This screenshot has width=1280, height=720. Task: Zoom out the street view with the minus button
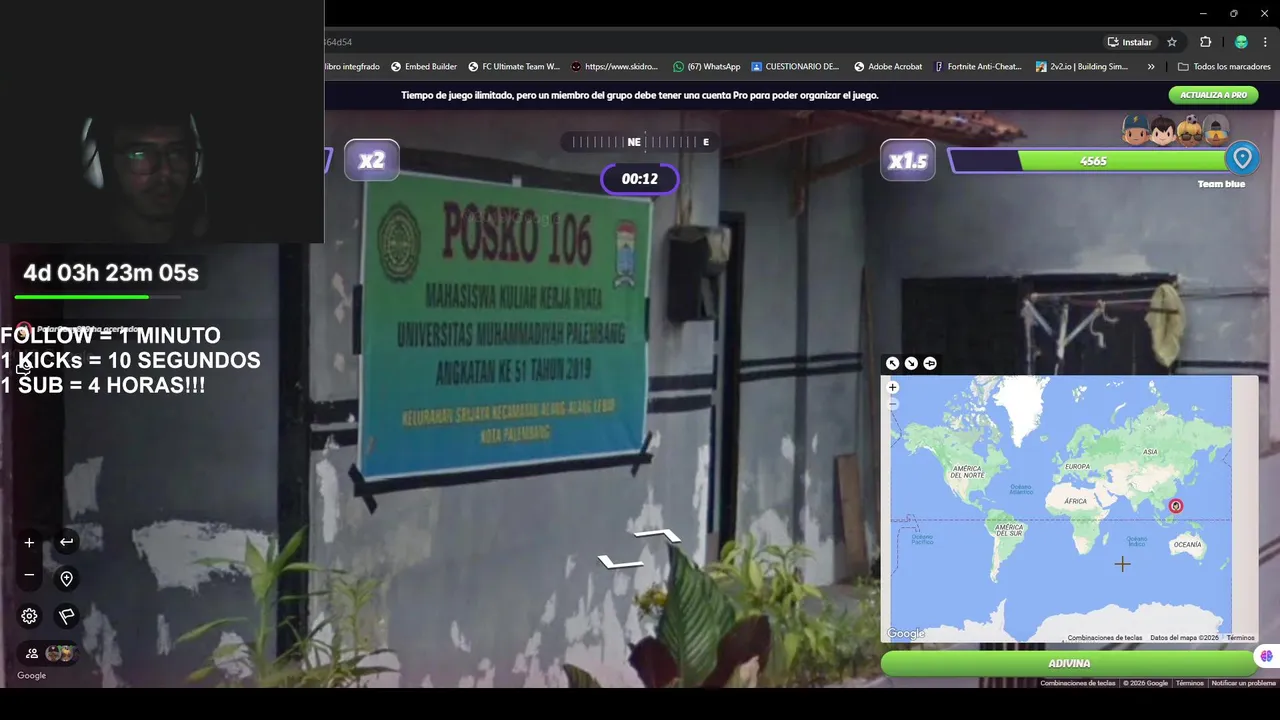point(29,575)
